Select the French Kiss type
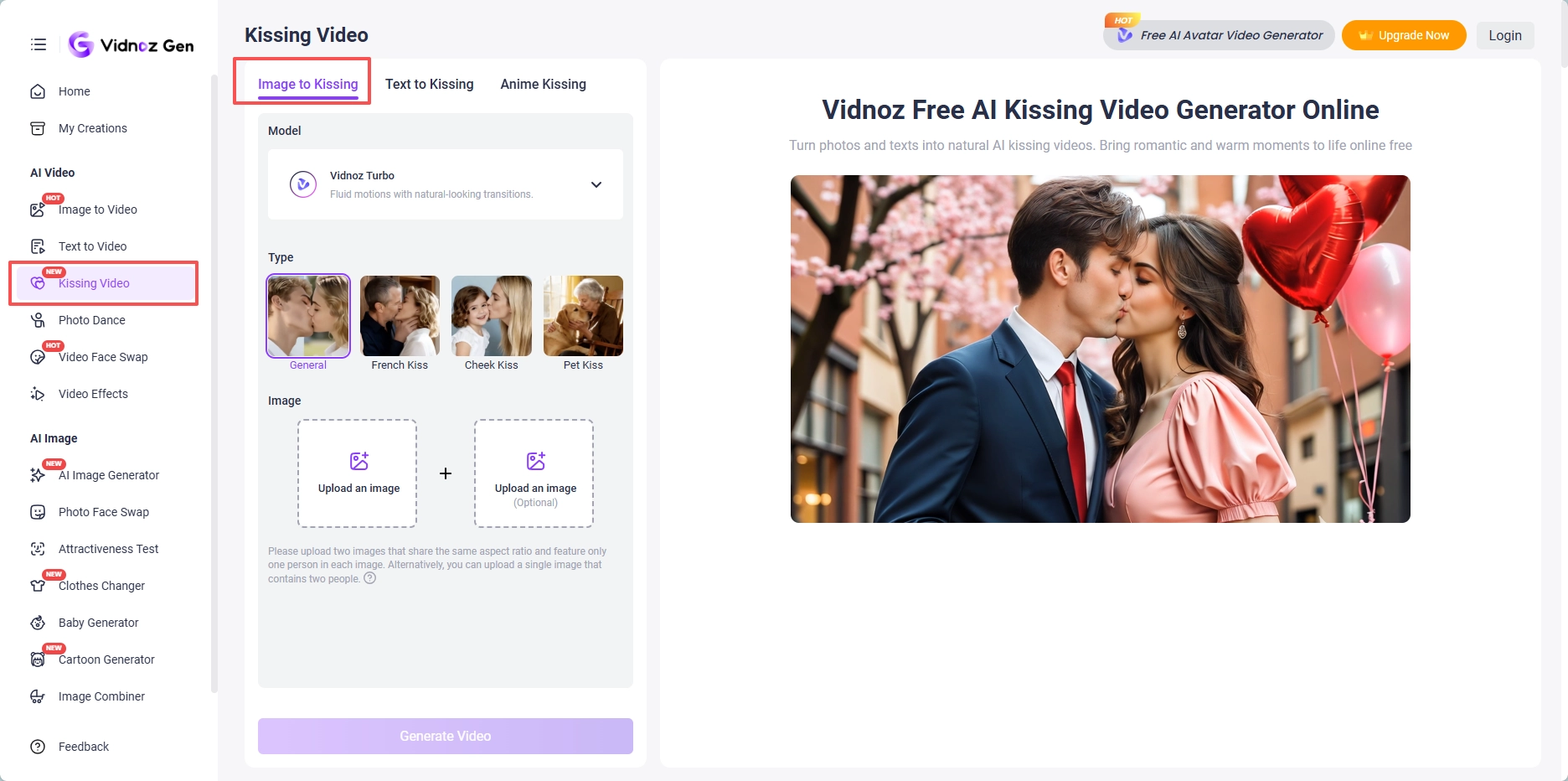This screenshot has height=781, width=1568. (400, 316)
